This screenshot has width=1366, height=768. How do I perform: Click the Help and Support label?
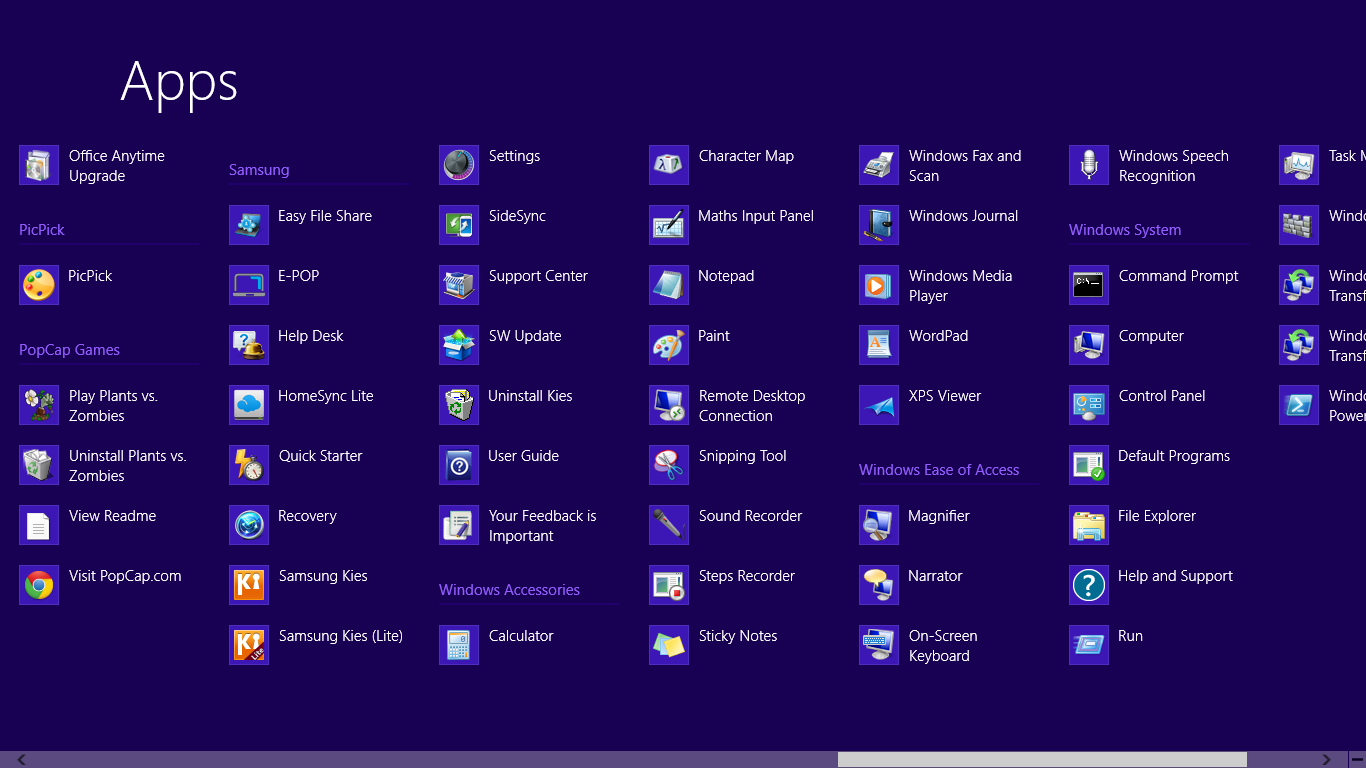point(1175,576)
